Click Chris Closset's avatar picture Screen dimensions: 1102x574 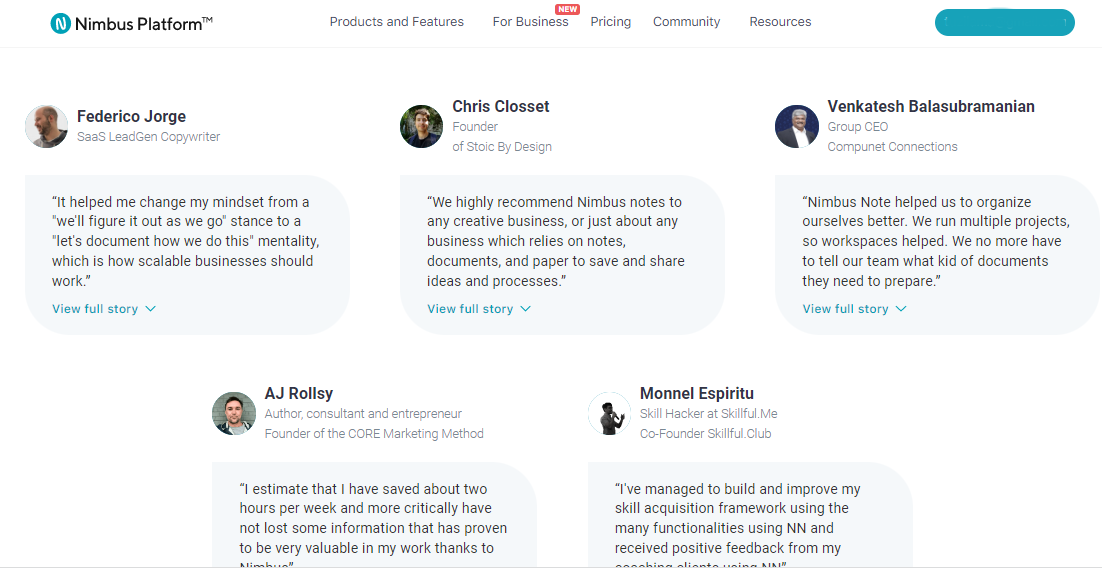click(x=421, y=126)
